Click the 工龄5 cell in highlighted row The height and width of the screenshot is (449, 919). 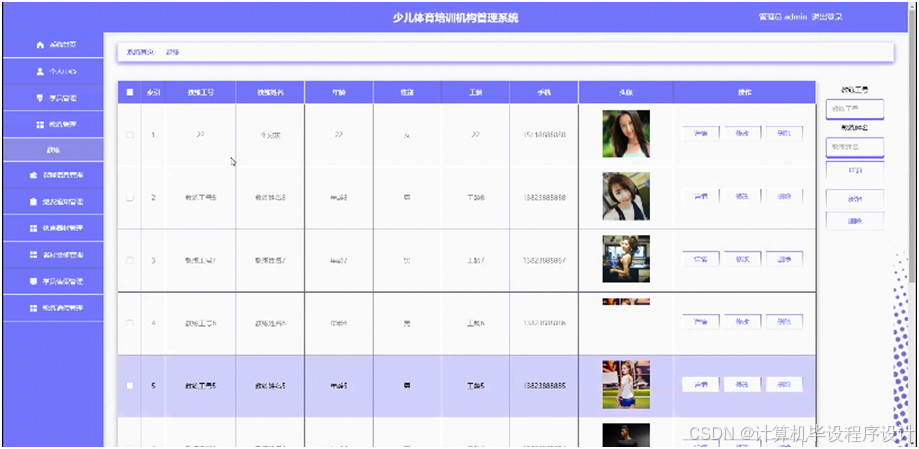(475, 386)
